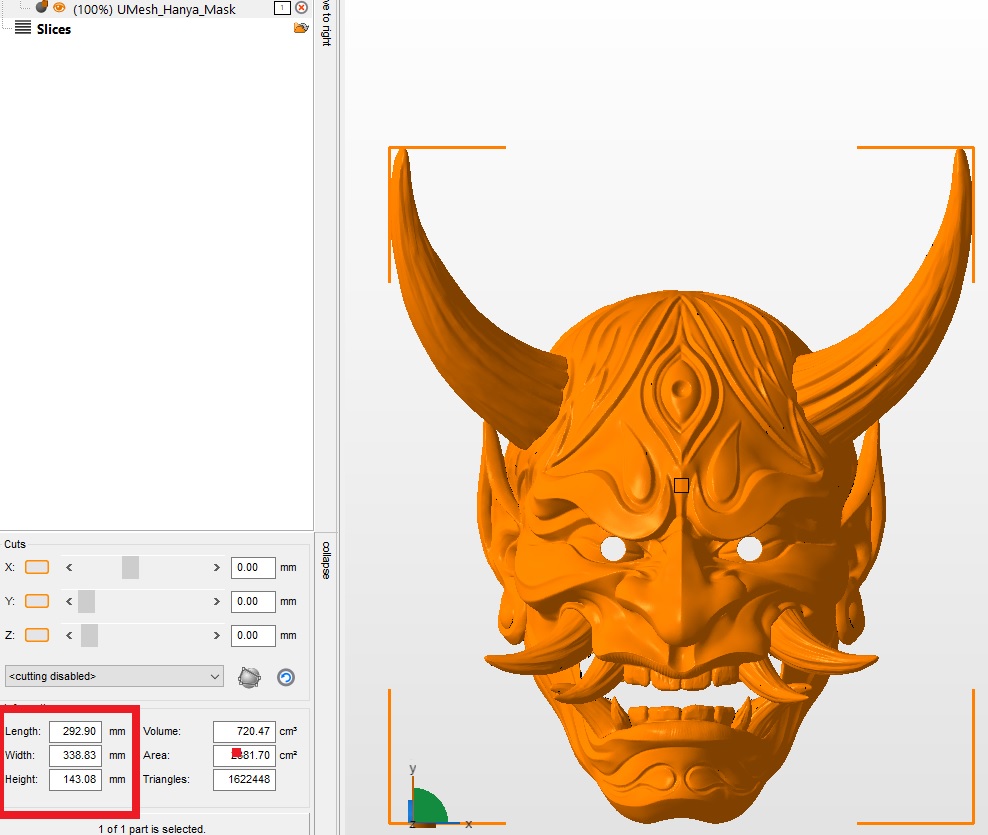Click the collapse panel label
Viewport: 988px width, 835px height.
(325, 560)
